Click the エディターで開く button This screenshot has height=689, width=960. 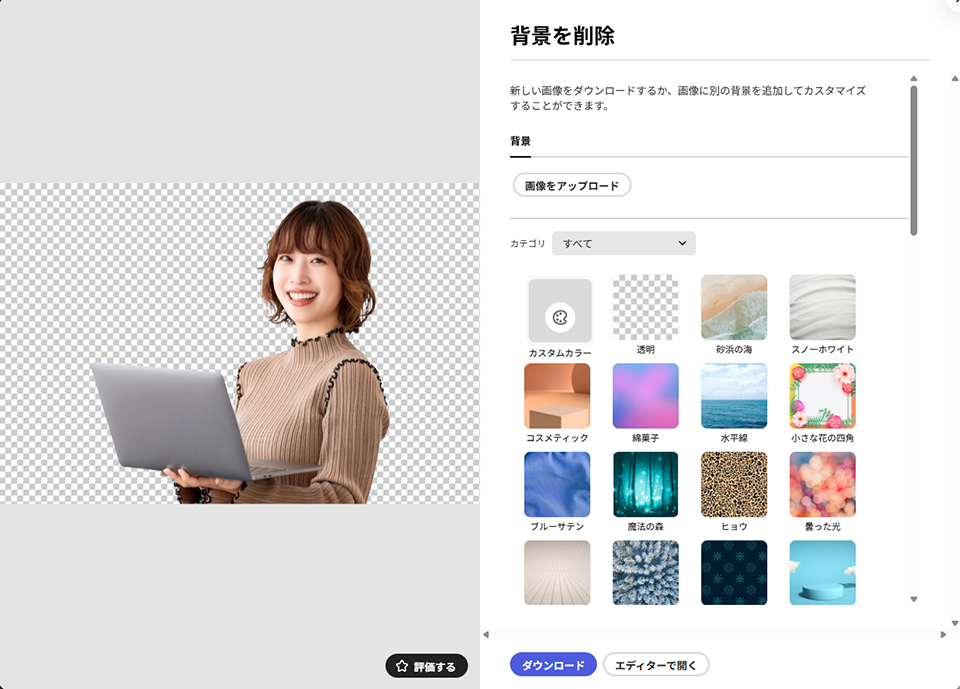(x=656, y=665)
